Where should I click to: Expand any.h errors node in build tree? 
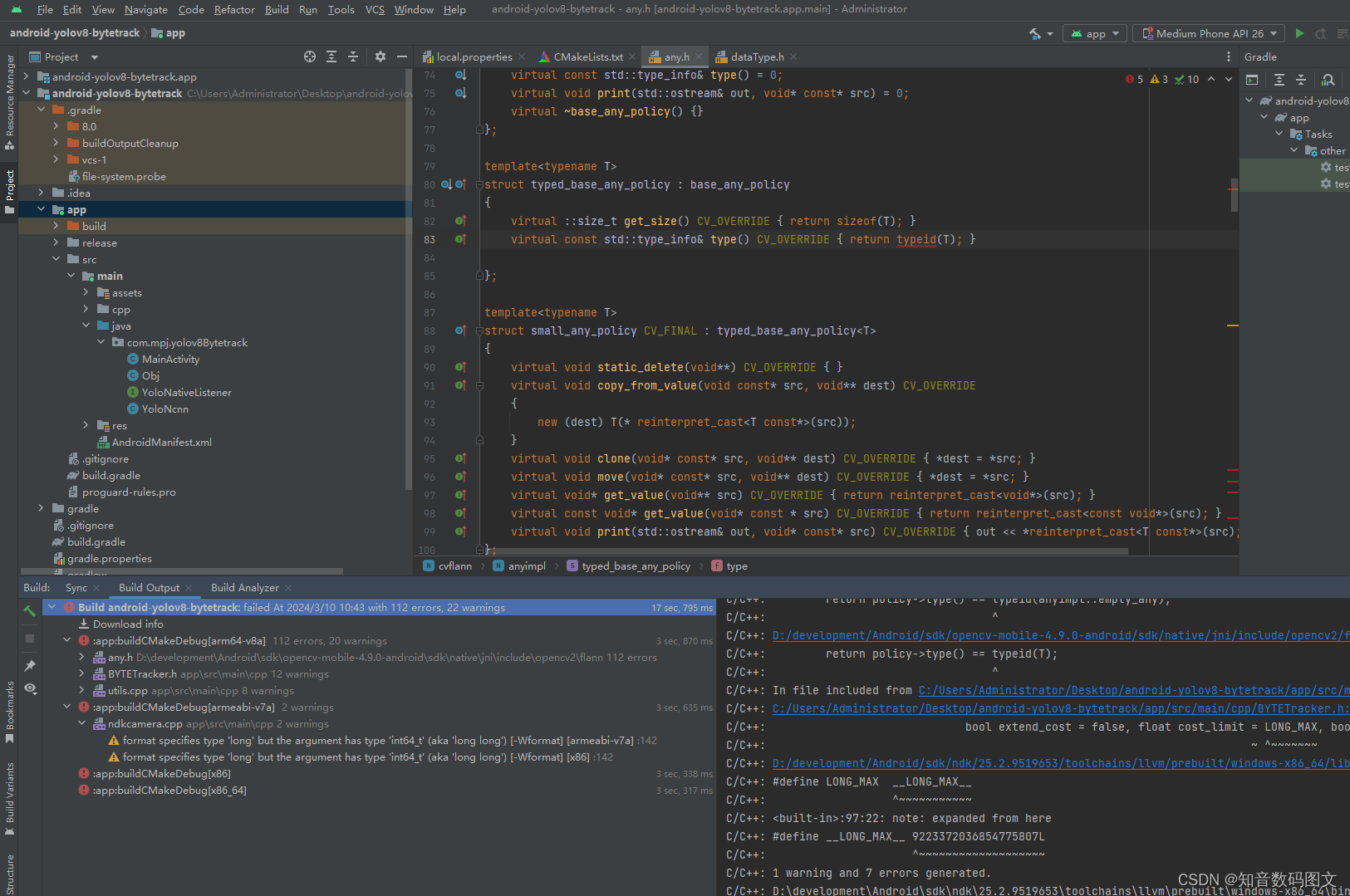click(x=81, y=658)
